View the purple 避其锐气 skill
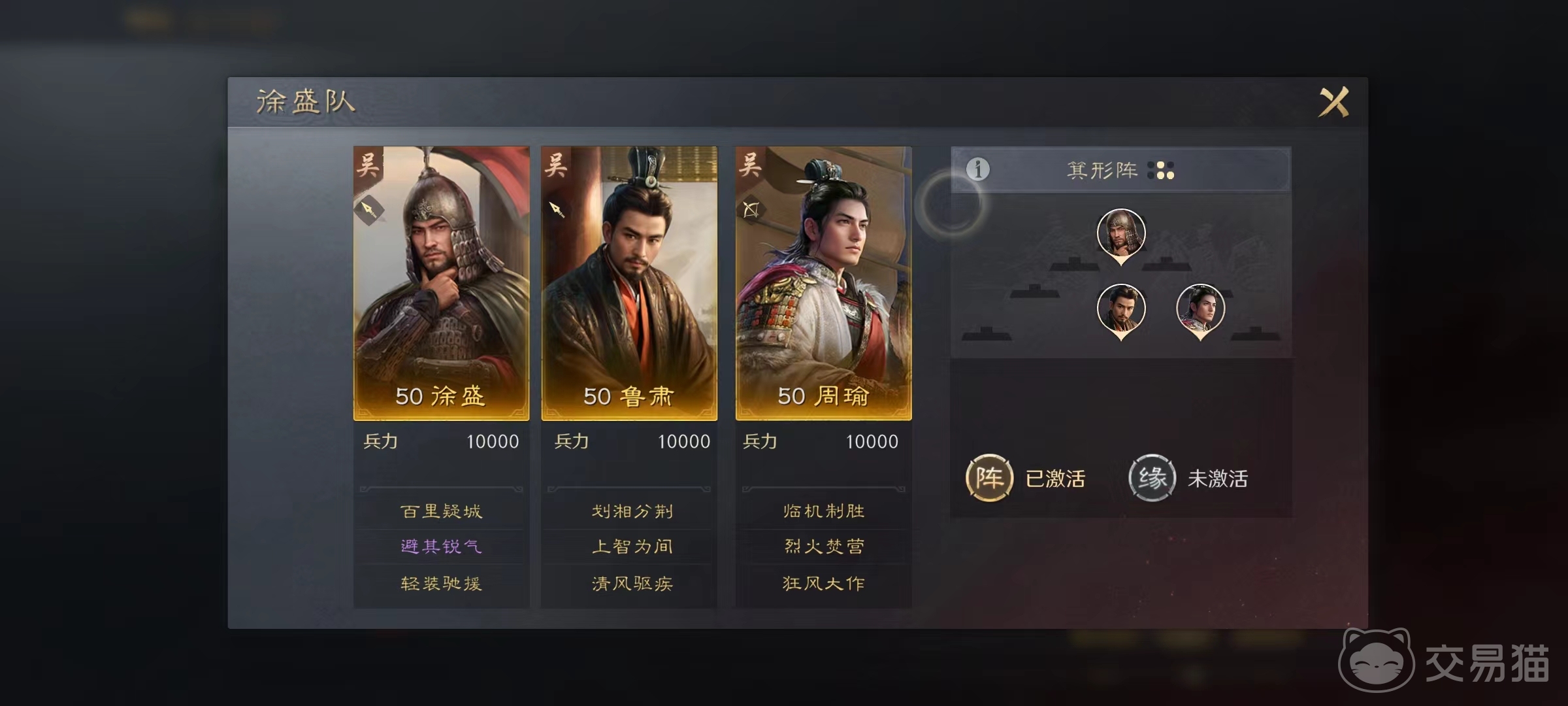This screenshot has width=1568, height=706. 442,546
